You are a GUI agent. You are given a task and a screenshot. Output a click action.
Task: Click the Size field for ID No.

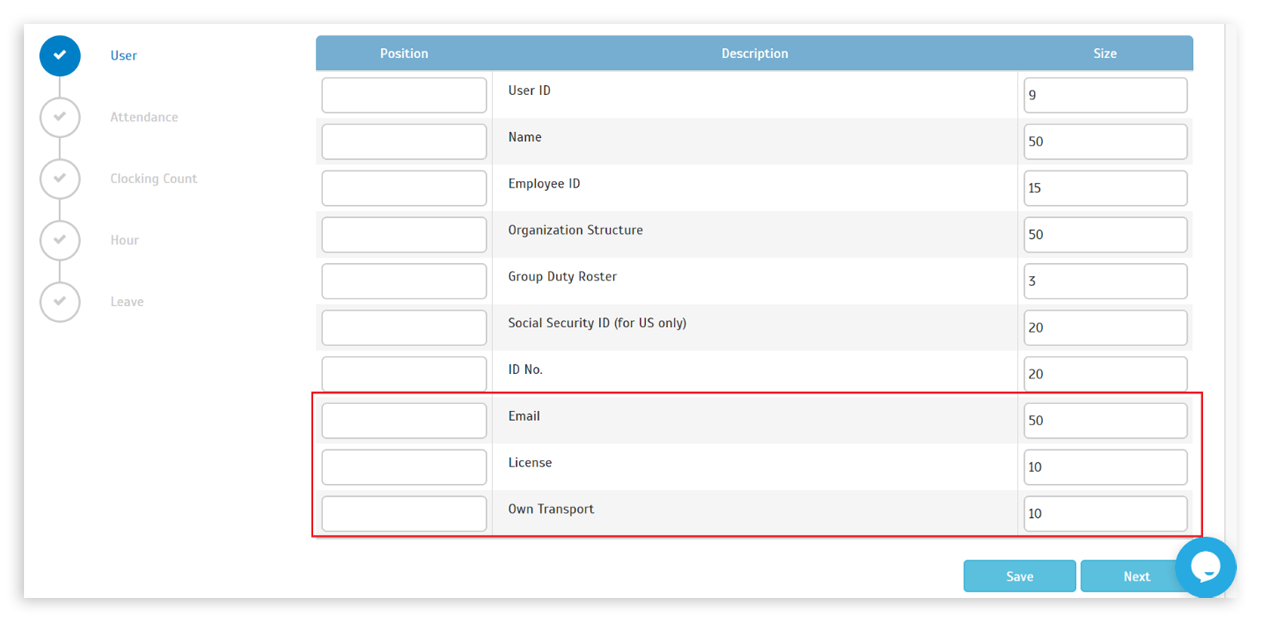(x=1106, y=374)
